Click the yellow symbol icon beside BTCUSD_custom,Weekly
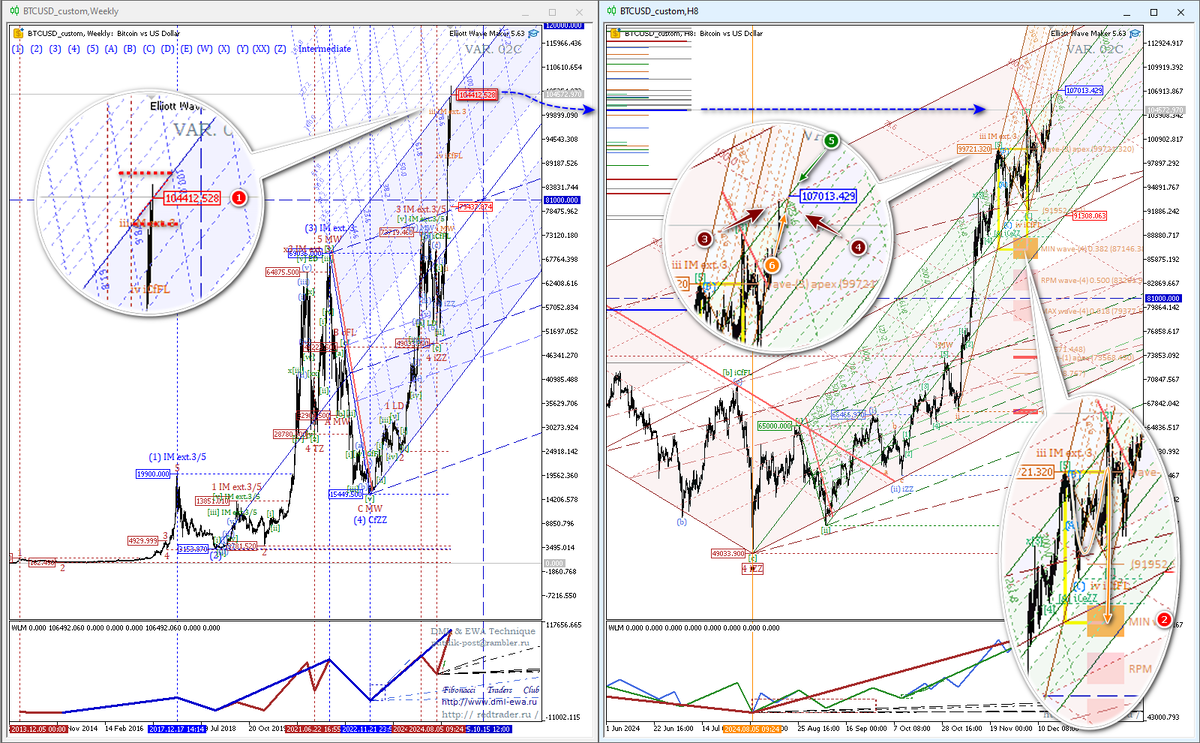Image resolution: width=1200 pixels, height=743 pixels. (x=18, y=33)
